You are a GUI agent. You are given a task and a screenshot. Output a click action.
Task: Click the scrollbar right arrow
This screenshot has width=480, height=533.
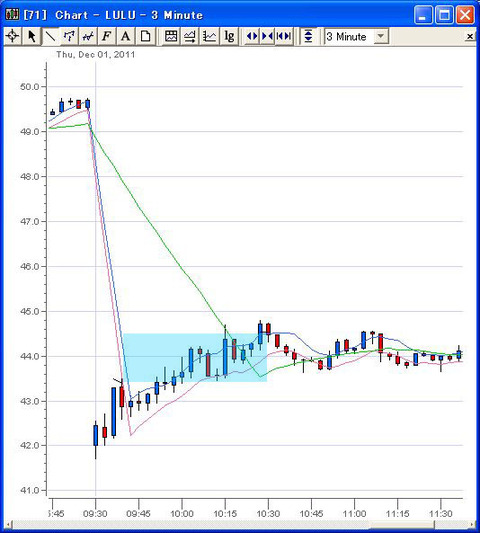coord(471,525)
